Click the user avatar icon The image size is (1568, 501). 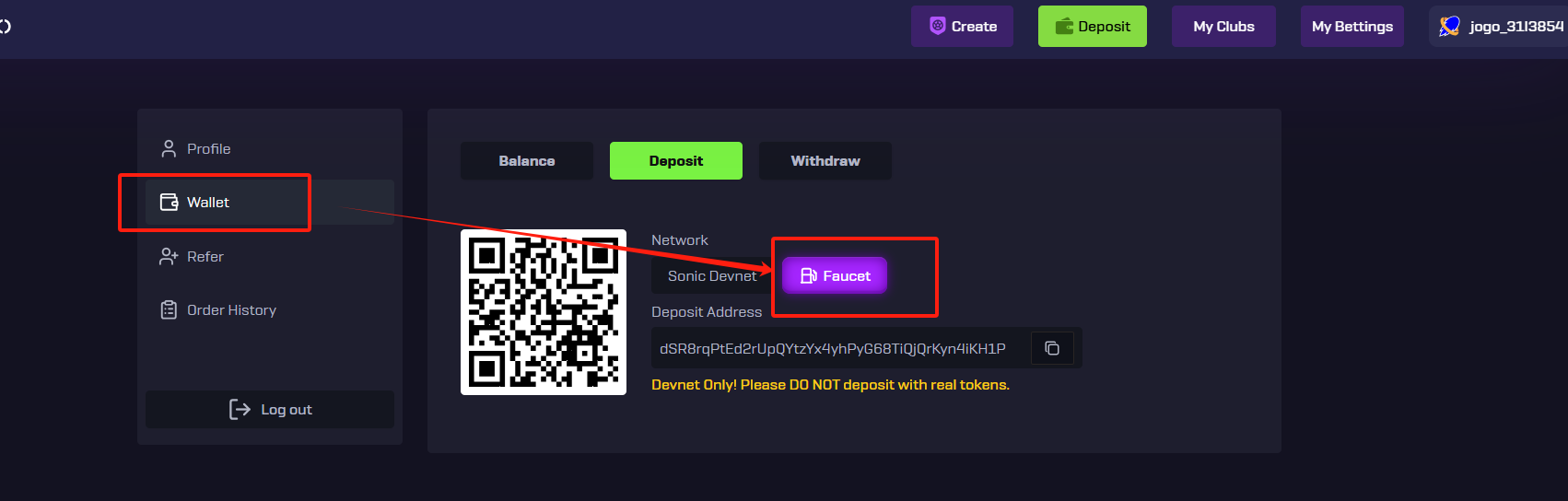(1449, 27)
